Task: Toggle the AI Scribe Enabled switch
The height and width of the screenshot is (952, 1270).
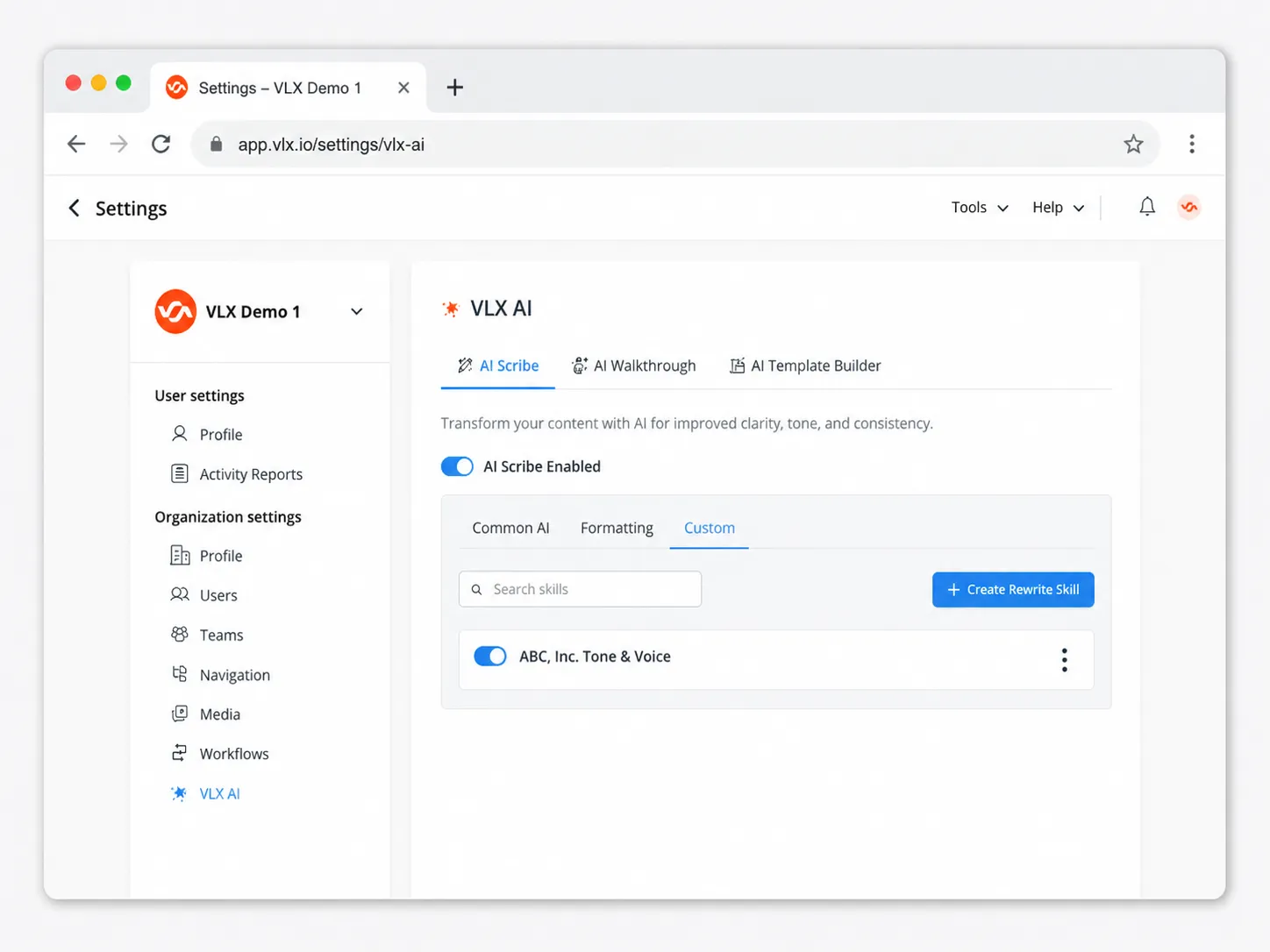Action: click(x=457, y=466)
